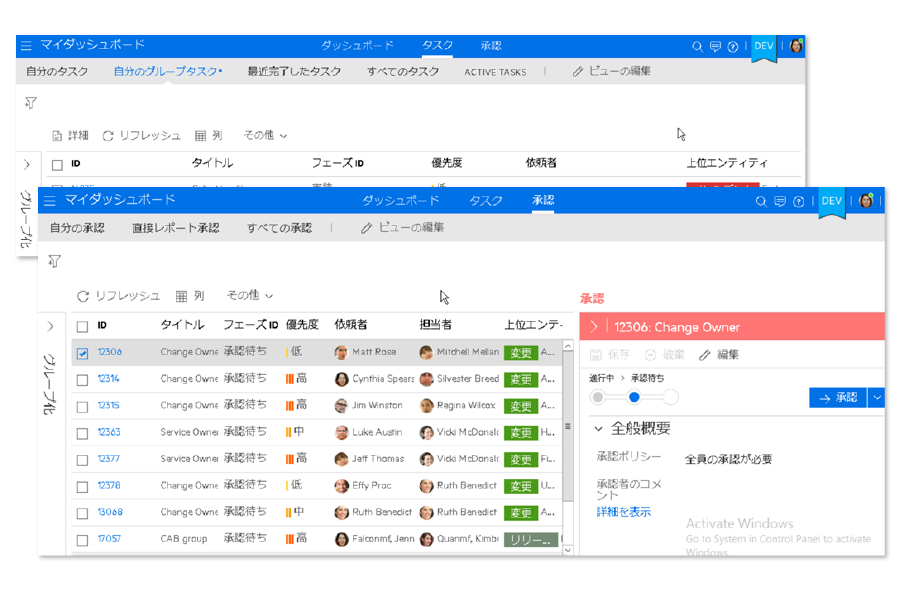The height and width of the screenshot is (600, 900).
Task: Check checkbox for row 12377
Action: click(x=83, y=460)
